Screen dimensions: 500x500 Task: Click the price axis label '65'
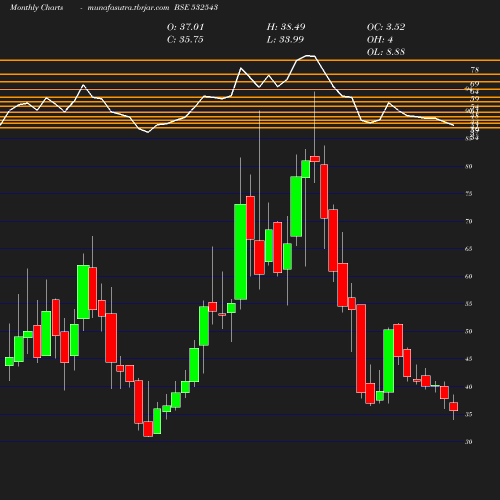pyautogui.click(x=469, y=249)
